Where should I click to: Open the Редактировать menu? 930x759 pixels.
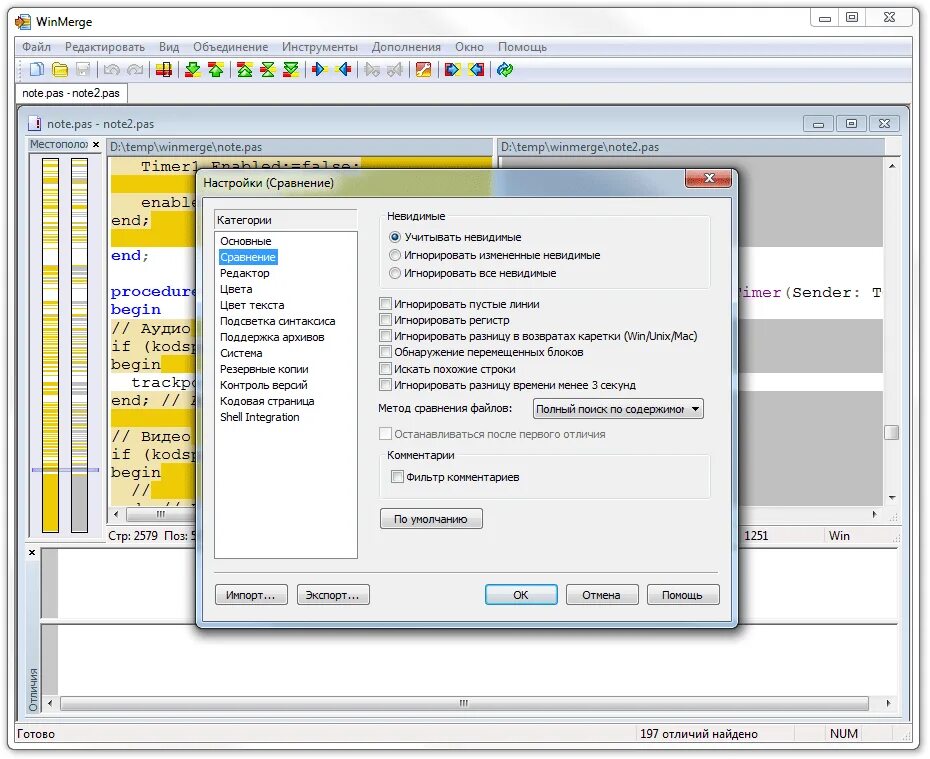pos(104,47)
